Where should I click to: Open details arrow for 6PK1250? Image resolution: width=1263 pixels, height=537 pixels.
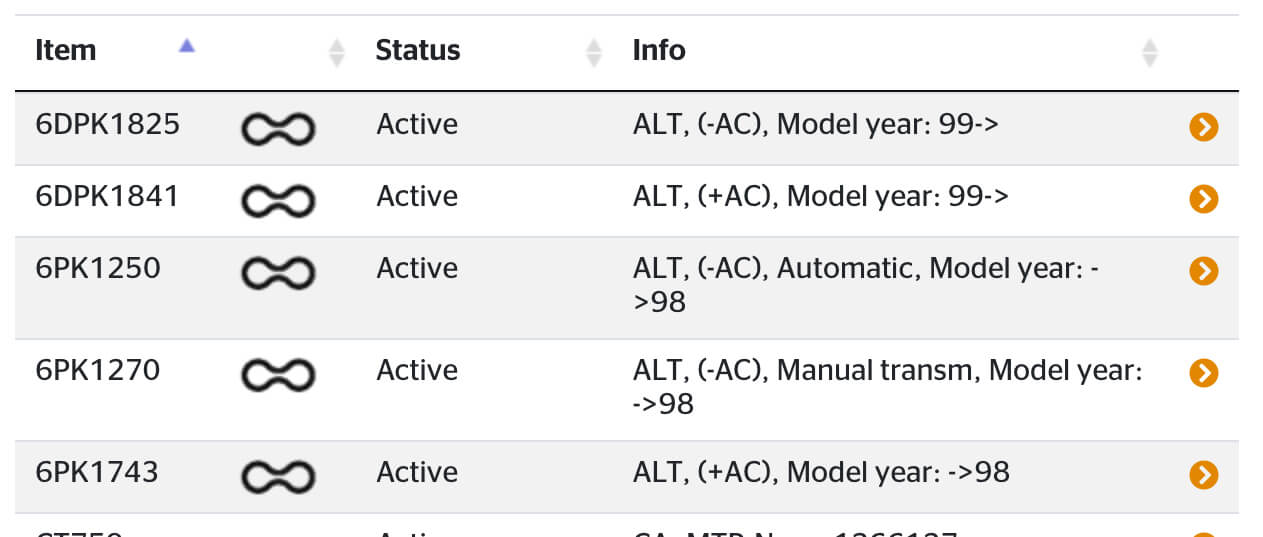click(x=1203, y=271)
